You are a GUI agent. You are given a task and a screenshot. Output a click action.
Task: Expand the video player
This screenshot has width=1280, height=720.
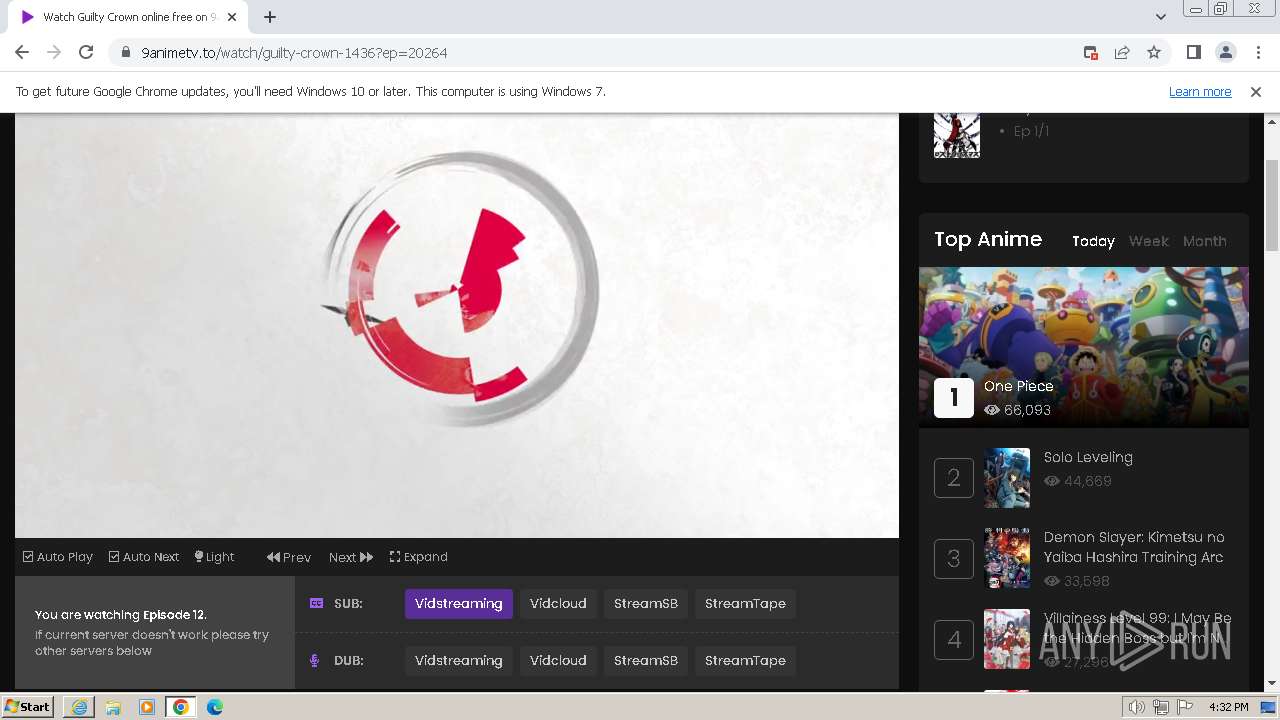tap(419, 557)
